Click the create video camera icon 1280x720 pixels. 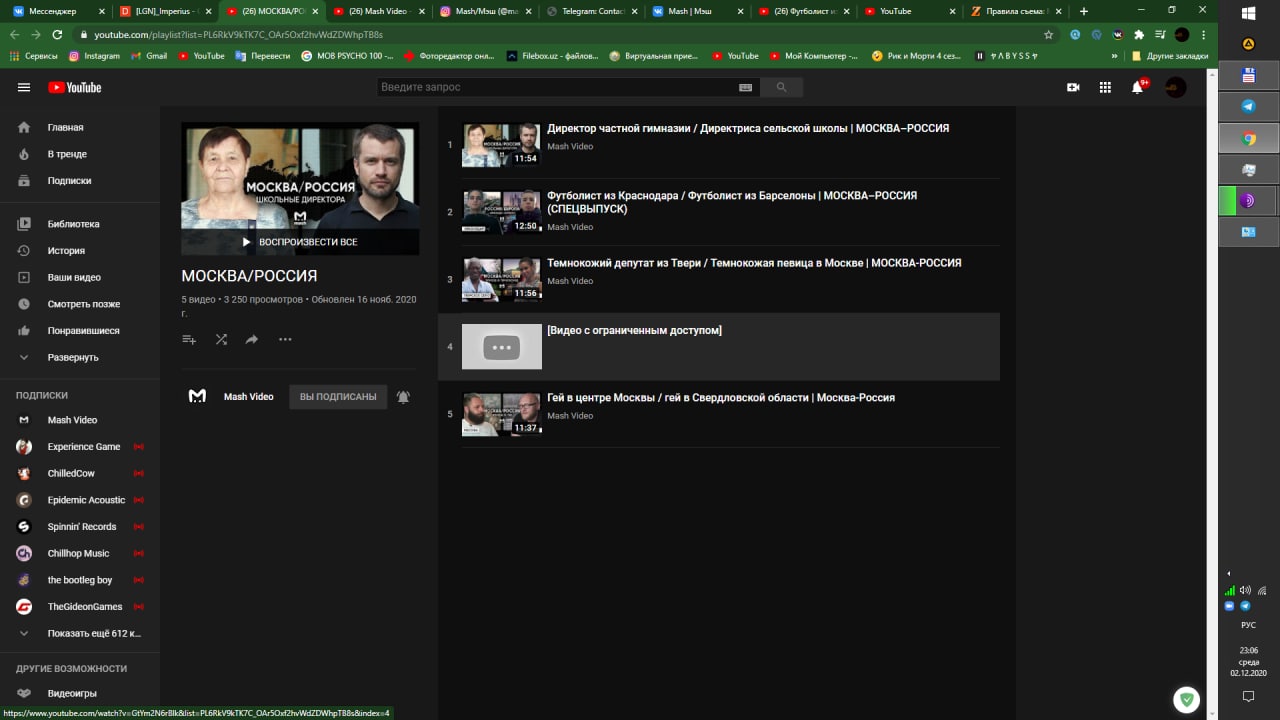coord(1073,87)
